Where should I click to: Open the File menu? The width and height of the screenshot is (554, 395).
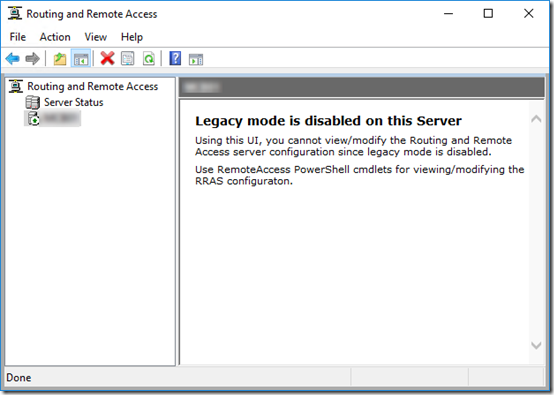click(x=18, y=37)
